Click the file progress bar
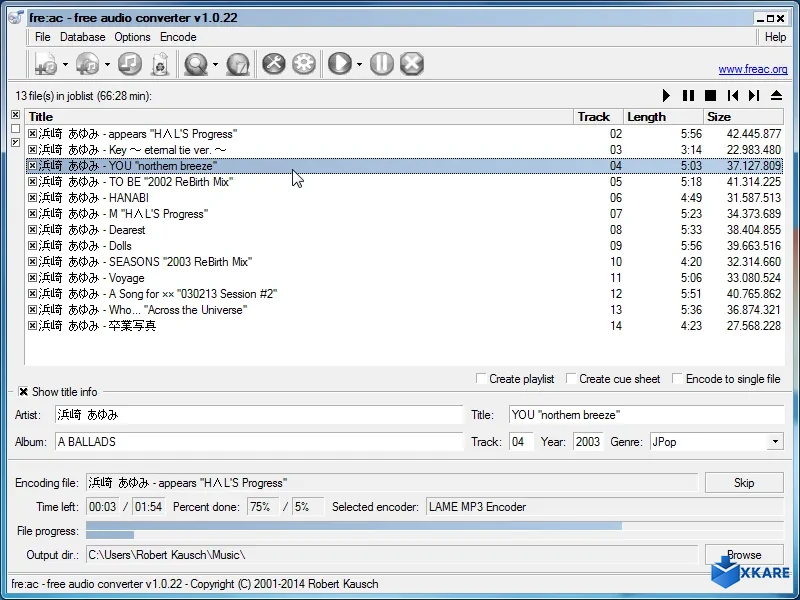 click(435, 531)
